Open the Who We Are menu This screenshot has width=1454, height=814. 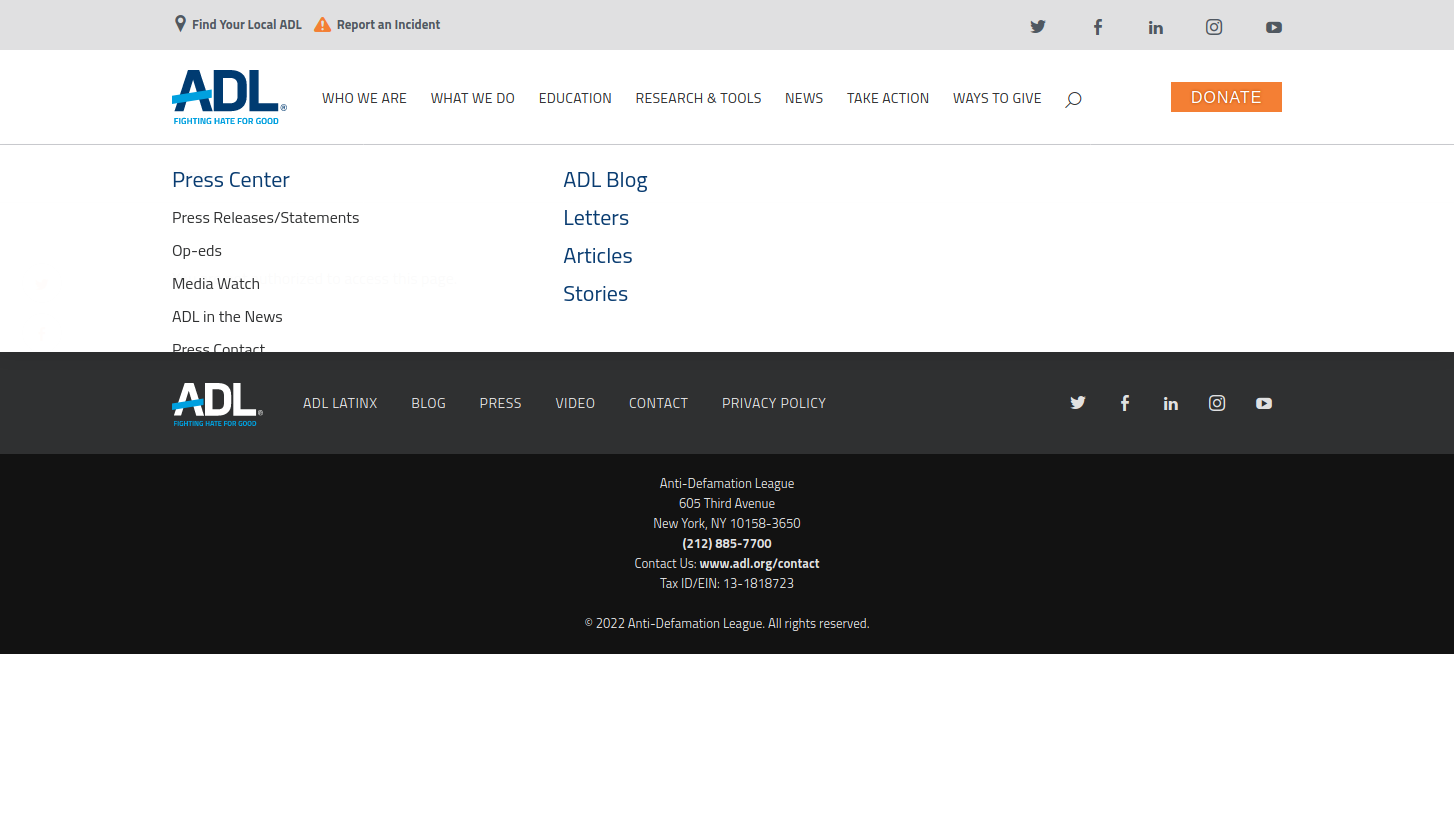pyautogui.click(x=364, y=98)
